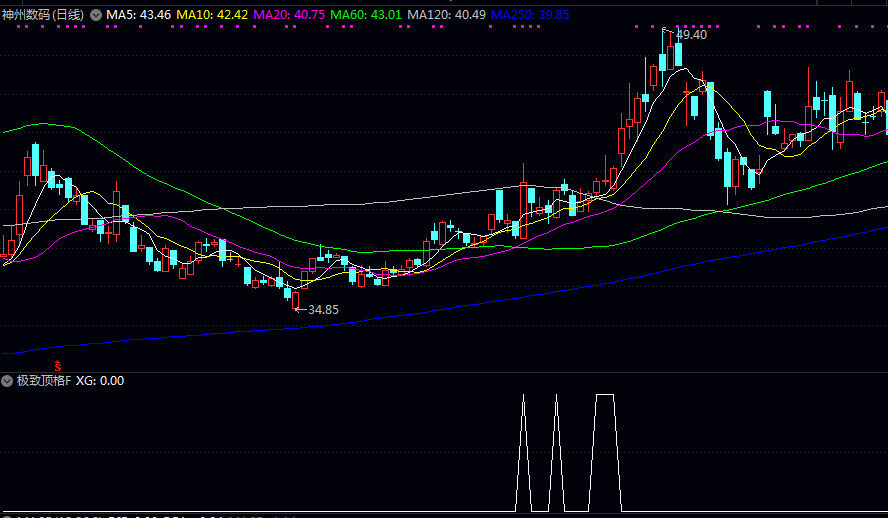This screenshot has height=518, width=888.
Task: Click the 神州数码(日线) chart title
Action: 43,15
